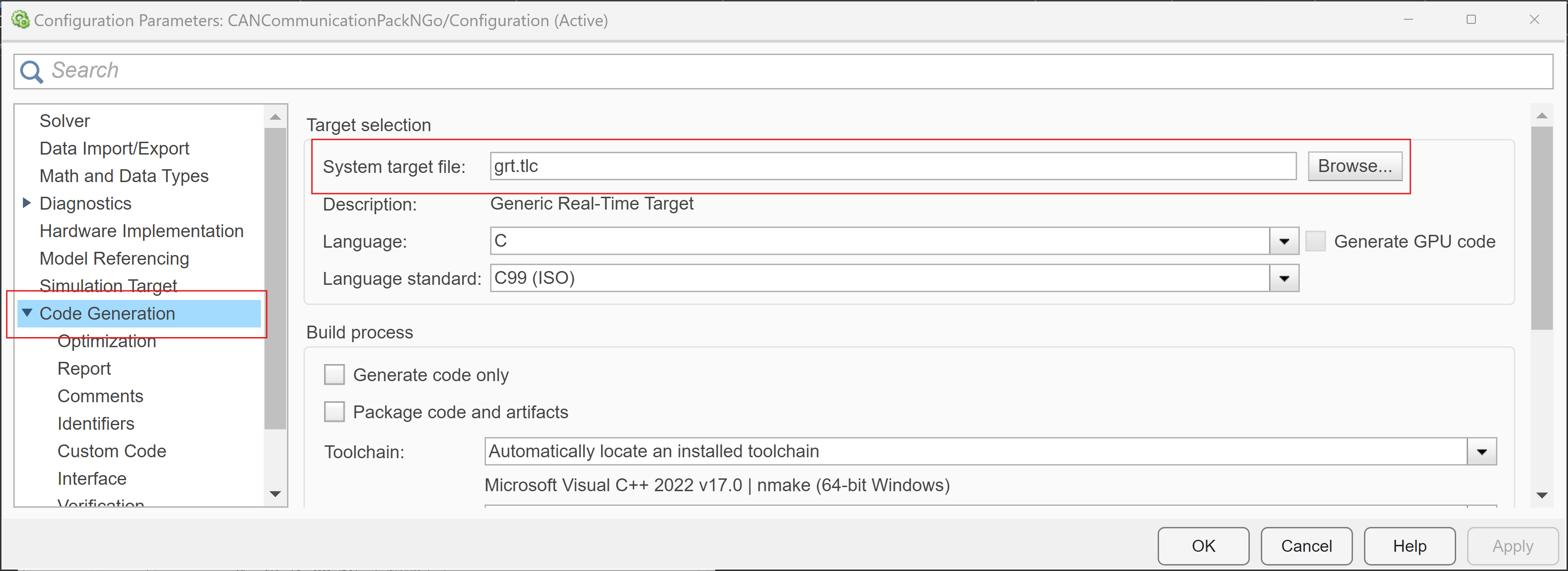The width and height of the screenshot is (1568, 571).
Task: Click the Help button
Action: click(1409, 545)
